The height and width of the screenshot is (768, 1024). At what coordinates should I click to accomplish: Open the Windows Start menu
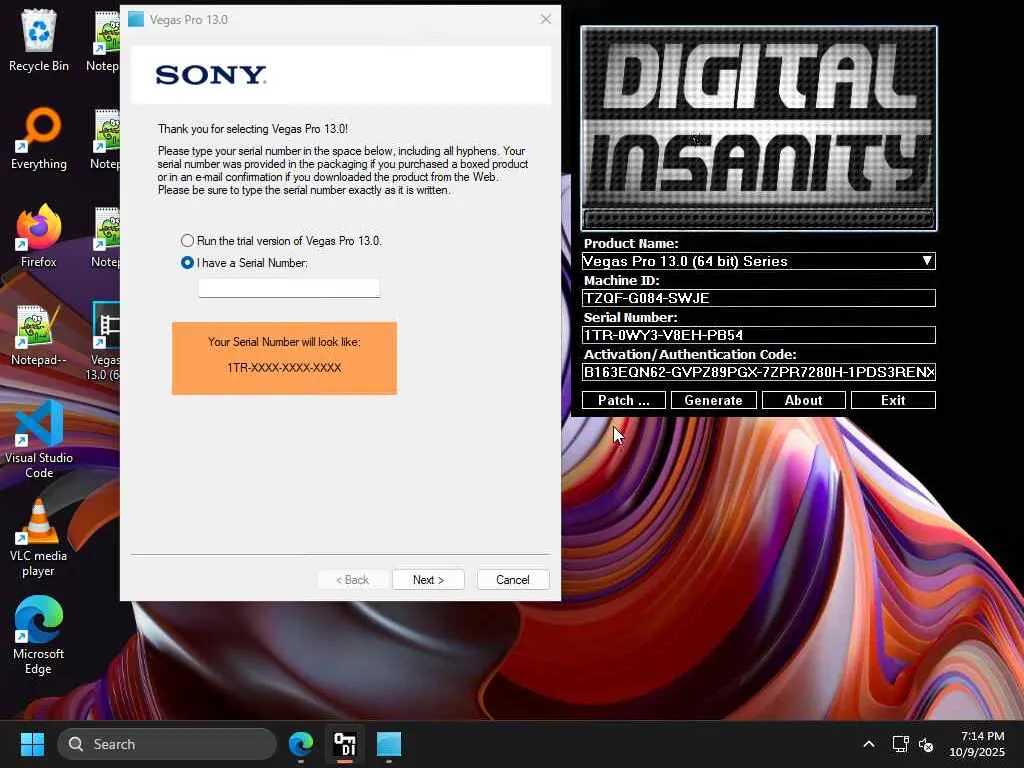pyautogui.click(x=32, y=744)
